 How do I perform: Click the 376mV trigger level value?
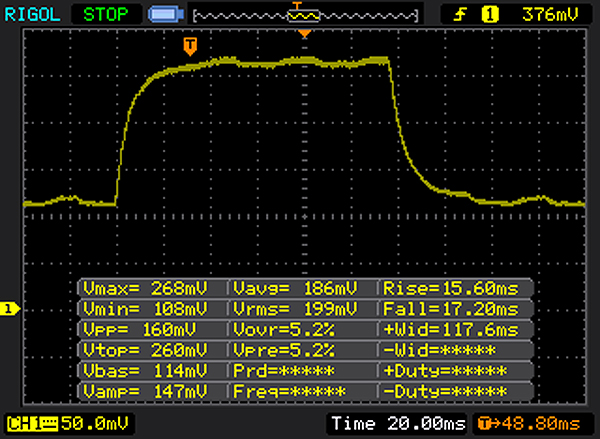tap(550, 15)
